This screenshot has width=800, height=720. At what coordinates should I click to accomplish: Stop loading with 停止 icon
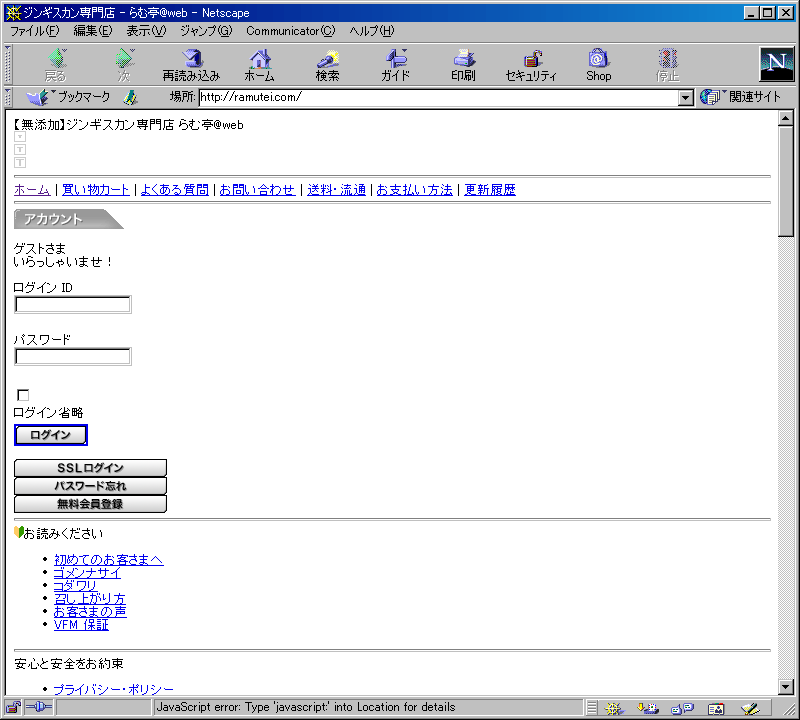click(667, 65)
